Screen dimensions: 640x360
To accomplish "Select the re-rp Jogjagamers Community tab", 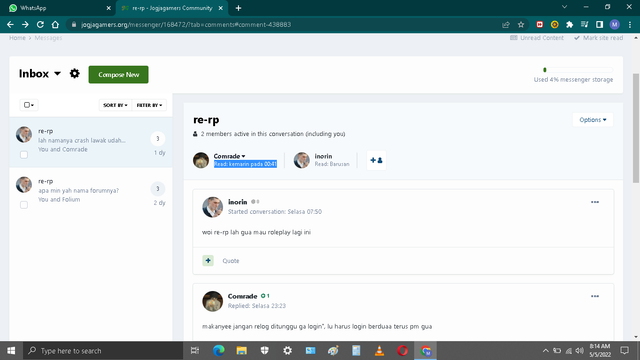I will [171, 8].
